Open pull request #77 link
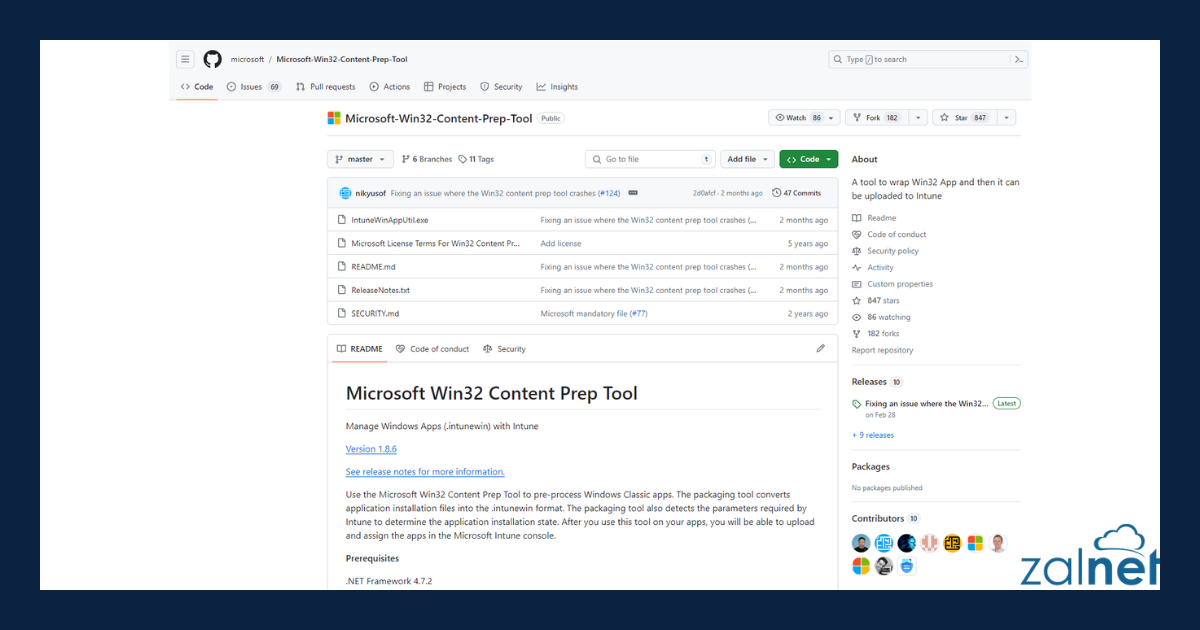 (638, 314)
